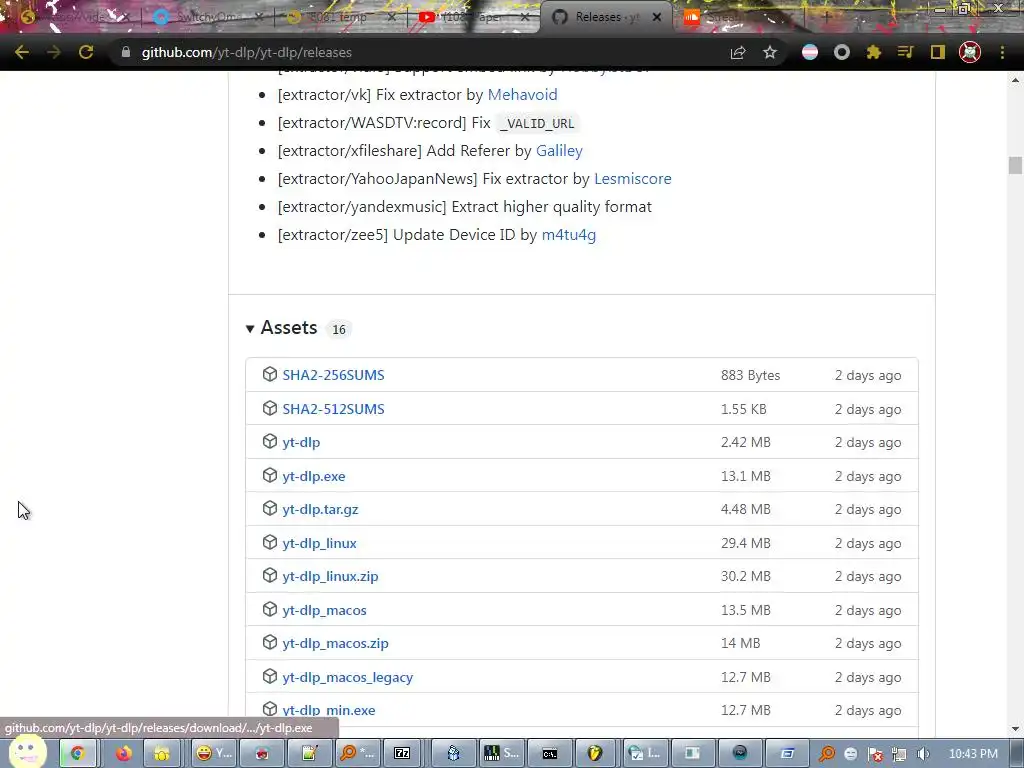
Task: Open command prompt taskbar button
Action: coord(550,754)
